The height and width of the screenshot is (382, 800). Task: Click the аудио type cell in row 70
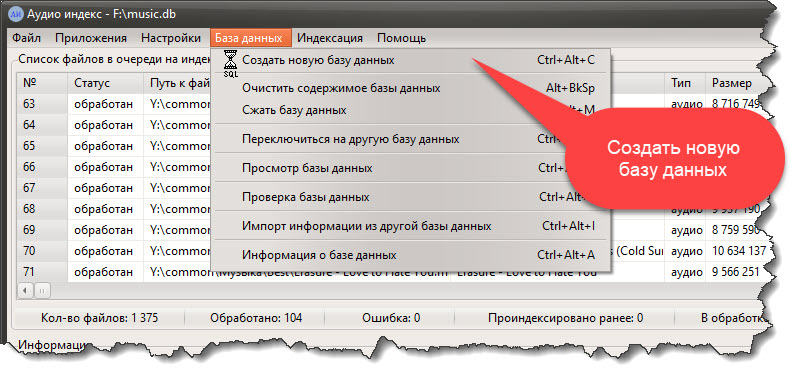point(687,251)
